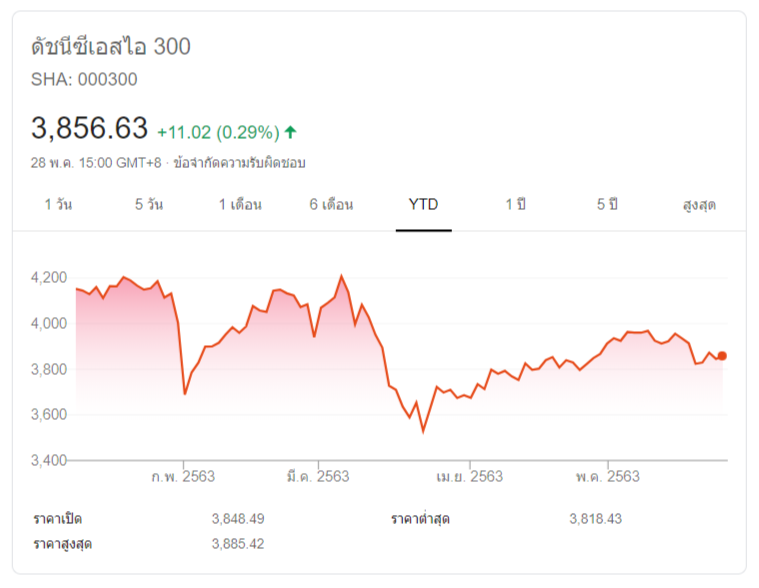Screen dimensions: 759x588
Task: View the 5 ปี chart range
Action: [607, 205]
